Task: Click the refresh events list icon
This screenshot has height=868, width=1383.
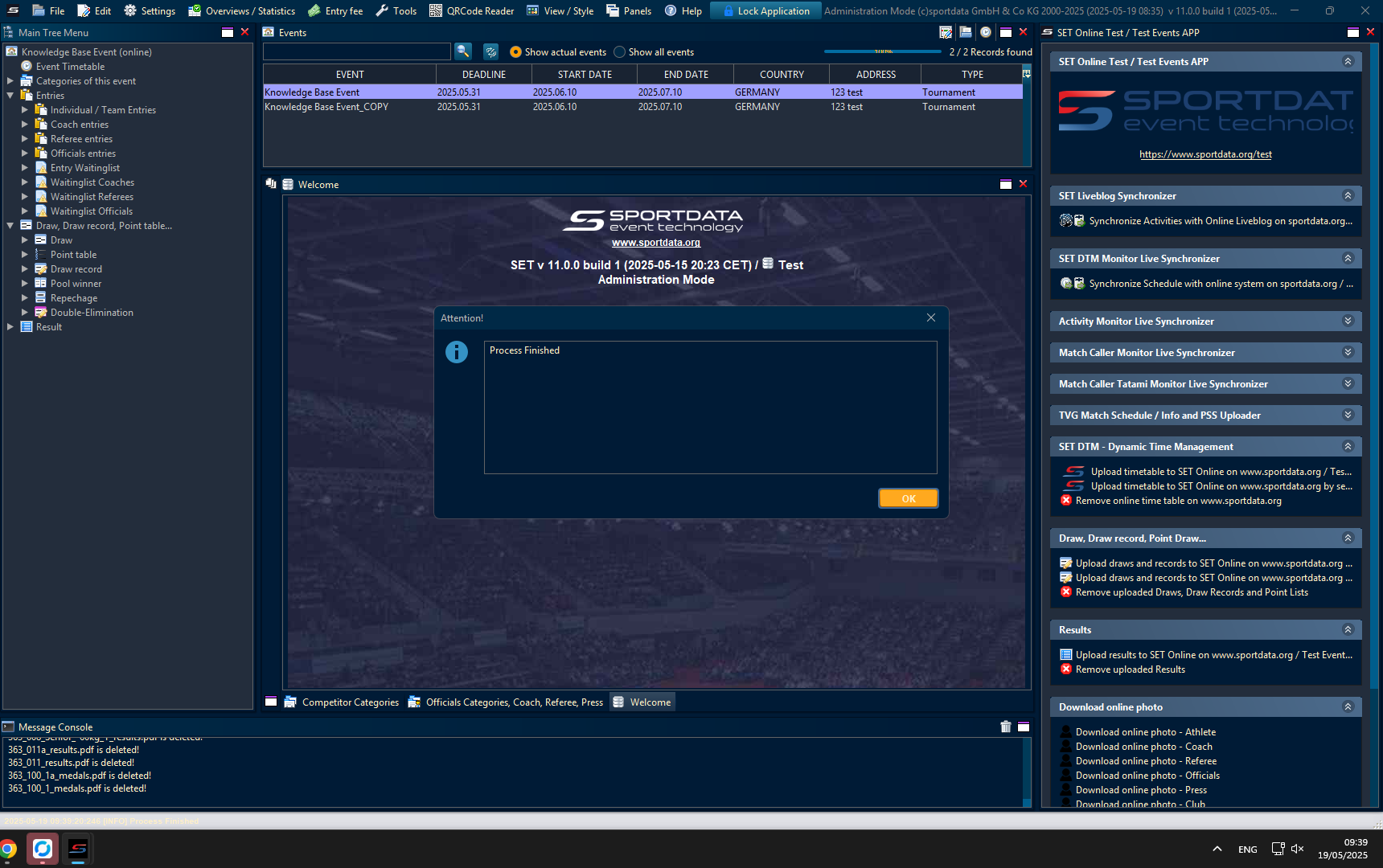Action: [x=490, y=51]
